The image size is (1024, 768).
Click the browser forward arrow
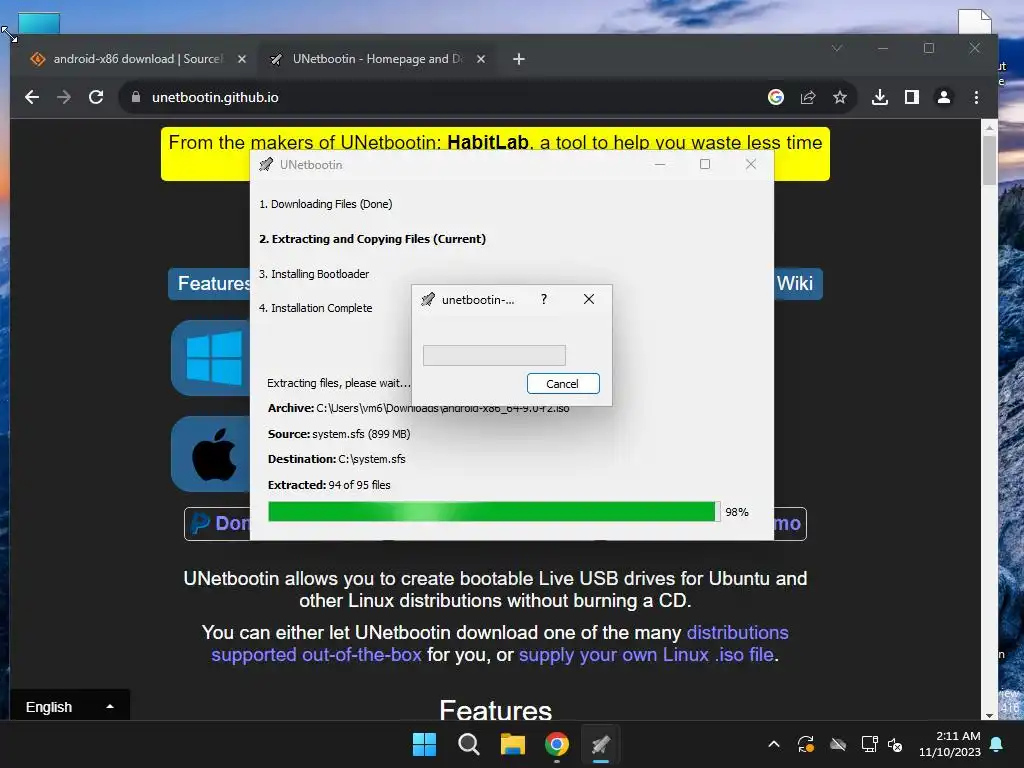coord(64,97)
